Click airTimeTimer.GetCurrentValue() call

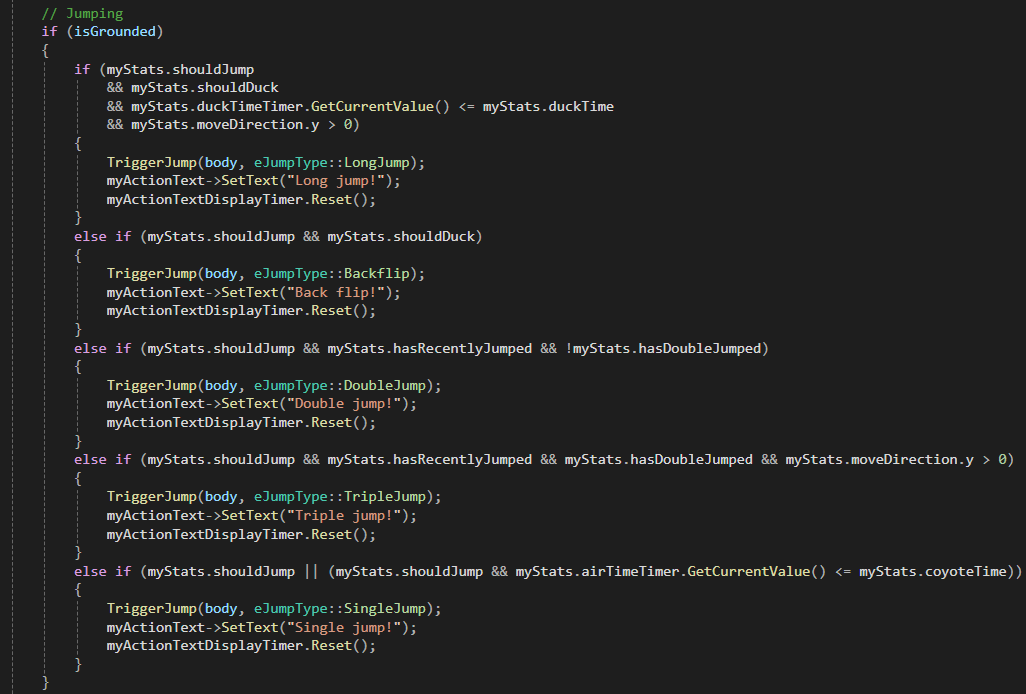pyautogui.click(x=704, y=572)
